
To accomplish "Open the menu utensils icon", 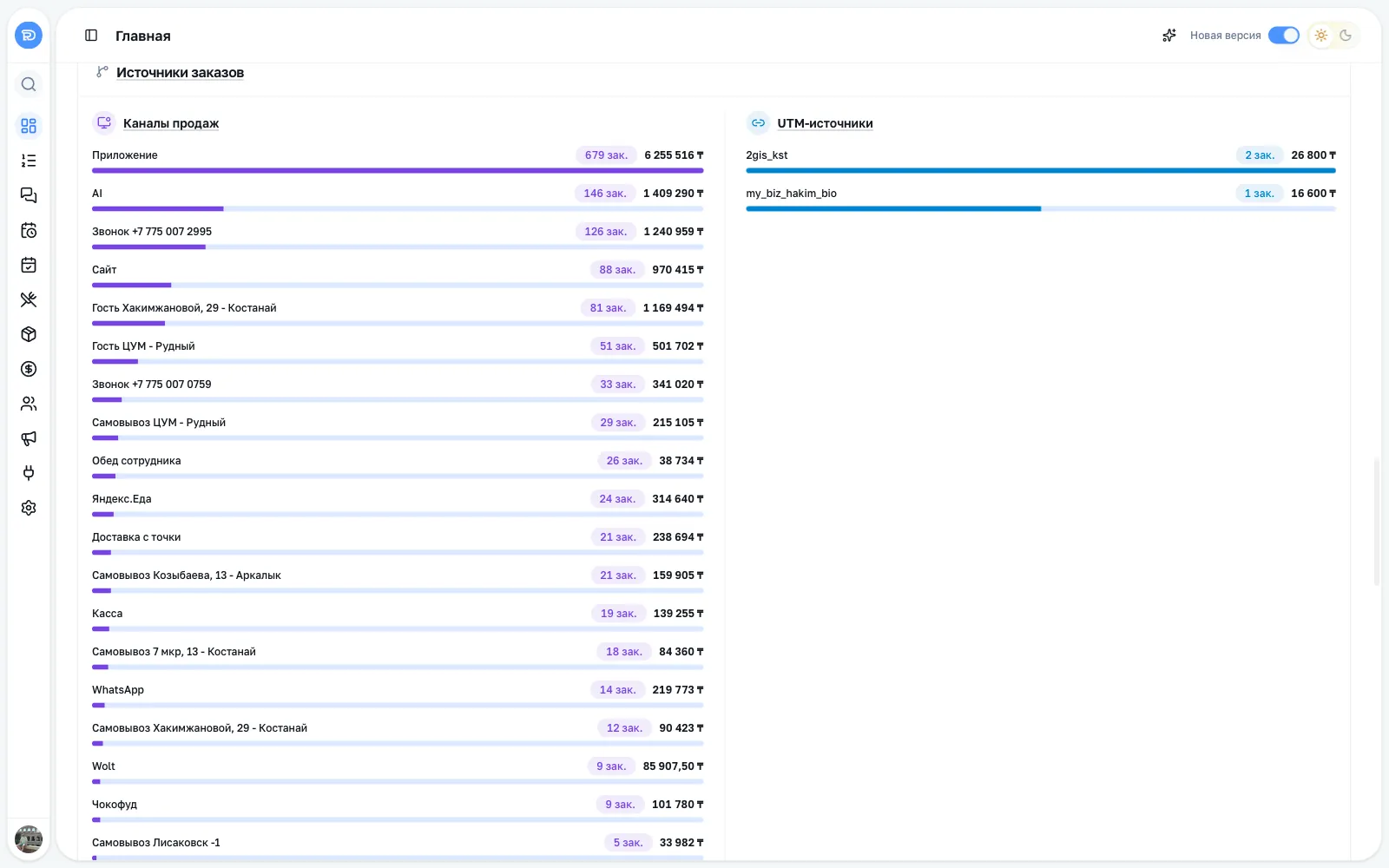I will click(29, 299).
